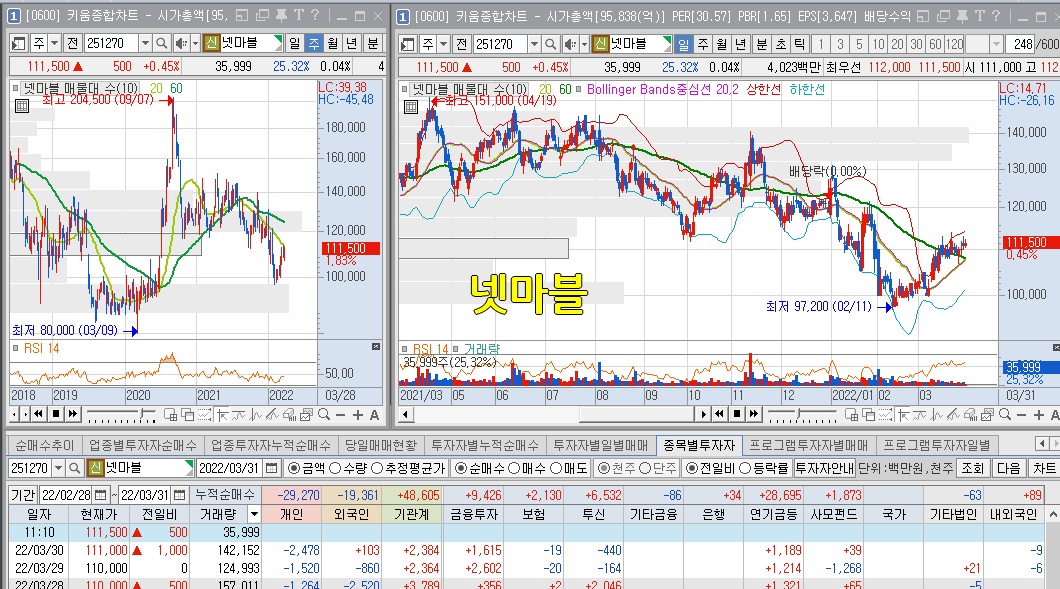Open stock code dropdown in right chart toolbar
The width and height of the screenshot is (1060, 589).
tap(534, 45)
